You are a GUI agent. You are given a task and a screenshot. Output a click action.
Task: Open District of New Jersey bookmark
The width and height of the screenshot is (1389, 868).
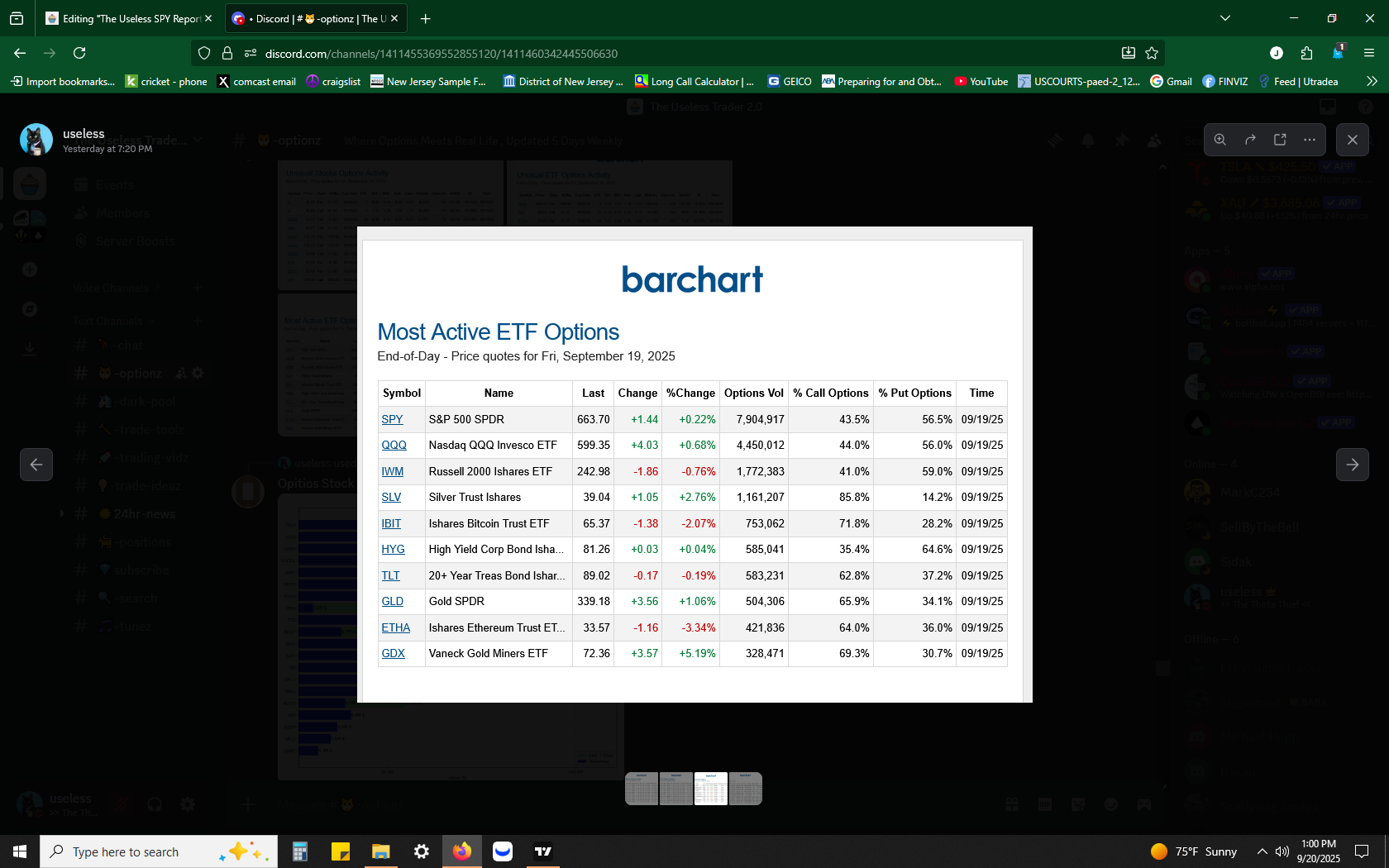point(563,81)
